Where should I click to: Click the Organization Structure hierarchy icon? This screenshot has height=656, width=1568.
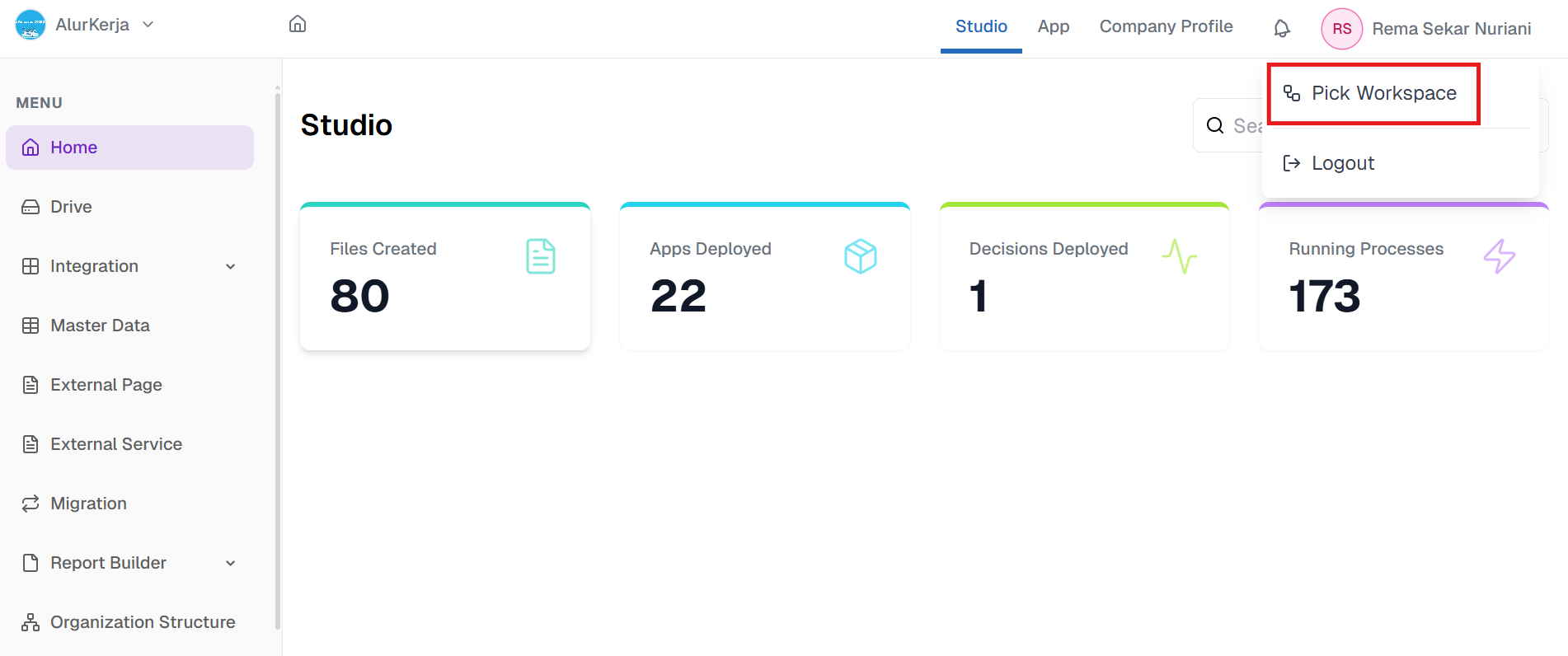pos(31,622)
